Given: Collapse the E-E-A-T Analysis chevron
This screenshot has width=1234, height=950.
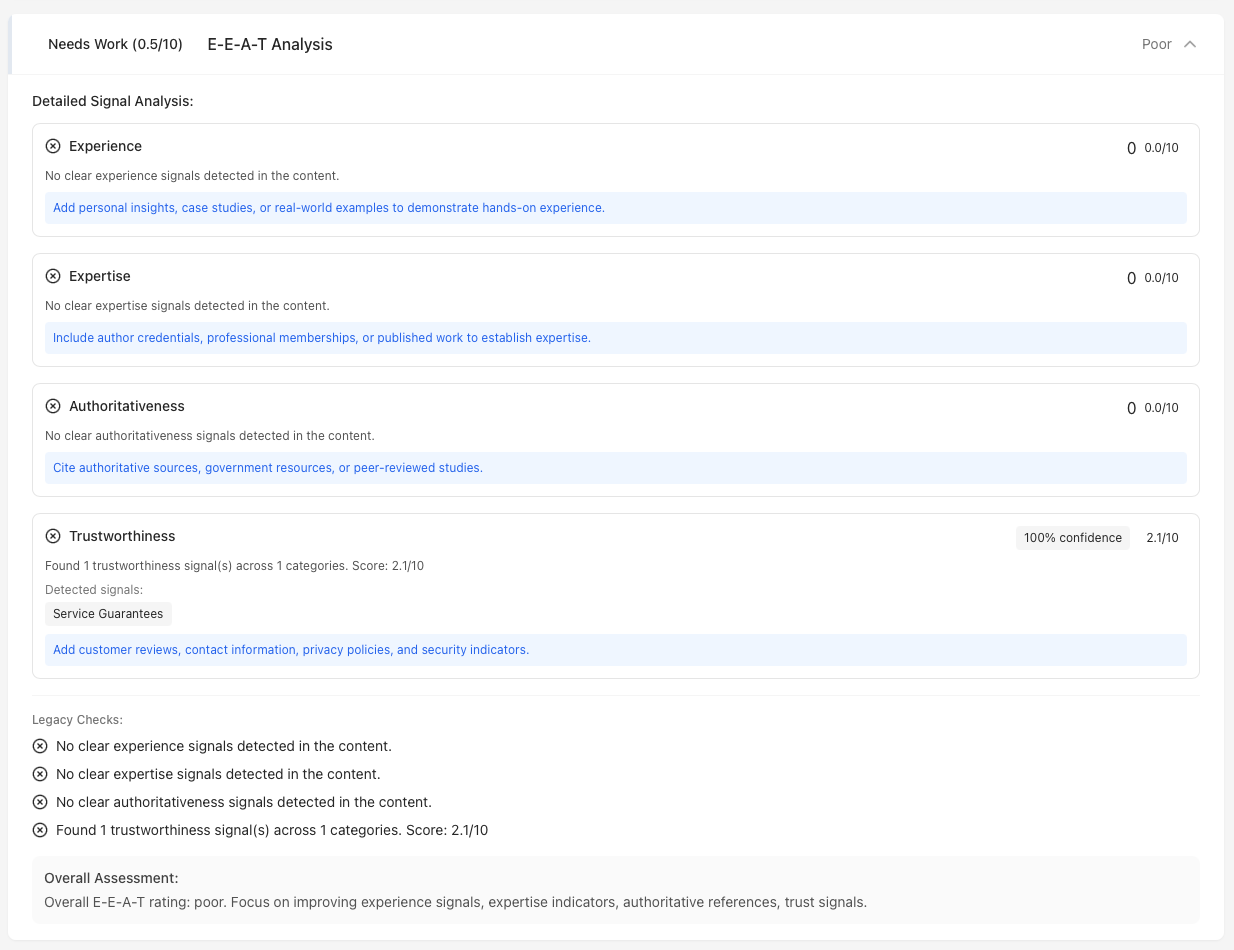Looking at the screenshot, I should tap(1190, 44).
